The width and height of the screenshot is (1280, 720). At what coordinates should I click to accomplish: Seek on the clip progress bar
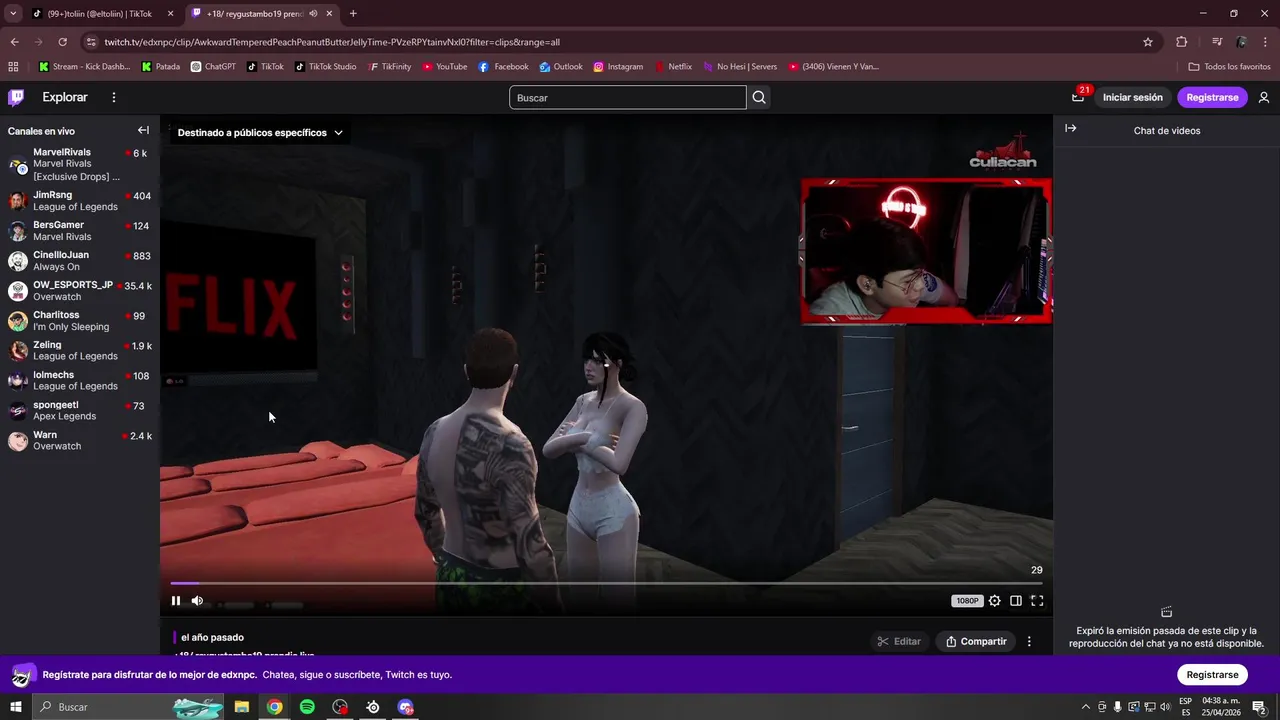coord(606,583)
